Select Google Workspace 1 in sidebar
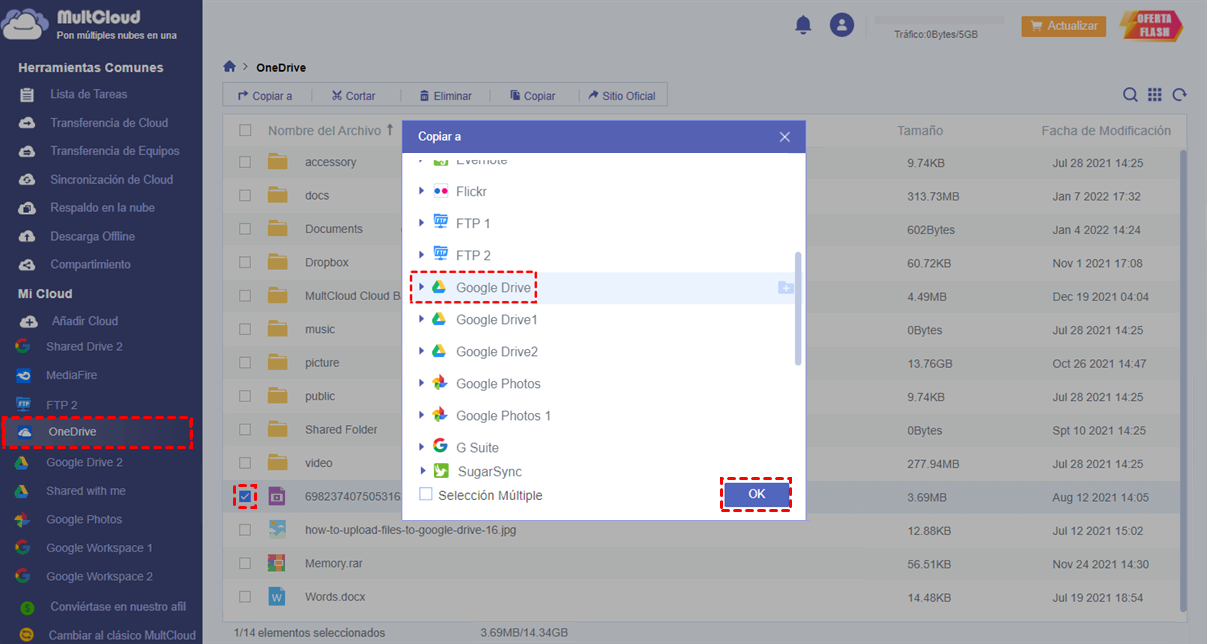Screen dimensions: 1207x644 click(x=99, y=548)
